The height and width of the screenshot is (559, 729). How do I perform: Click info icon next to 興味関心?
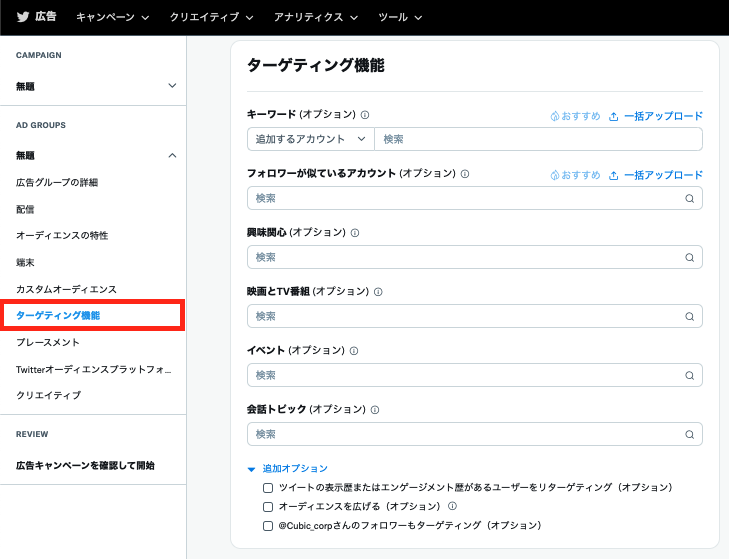pos(355,232)
